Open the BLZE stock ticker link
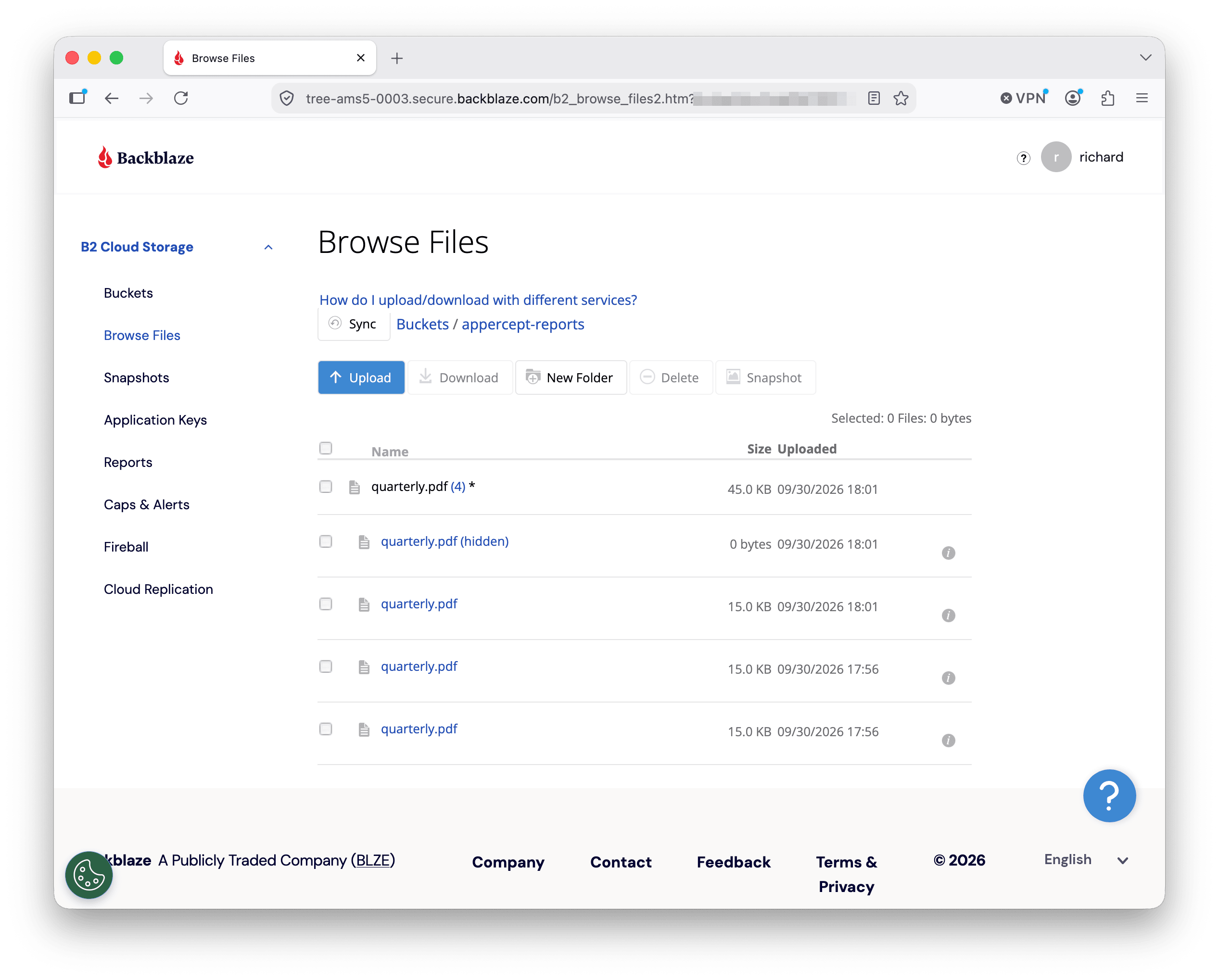Viewport: 1219px width, 980px height. point(373,860)
